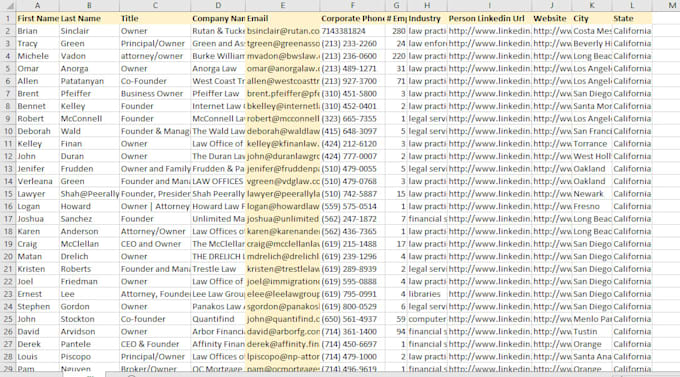Image resolution: width=680 pixels, height=377 pixels.
Task: Select the 'Frudden' last name cell
Action: coord(89,169)
